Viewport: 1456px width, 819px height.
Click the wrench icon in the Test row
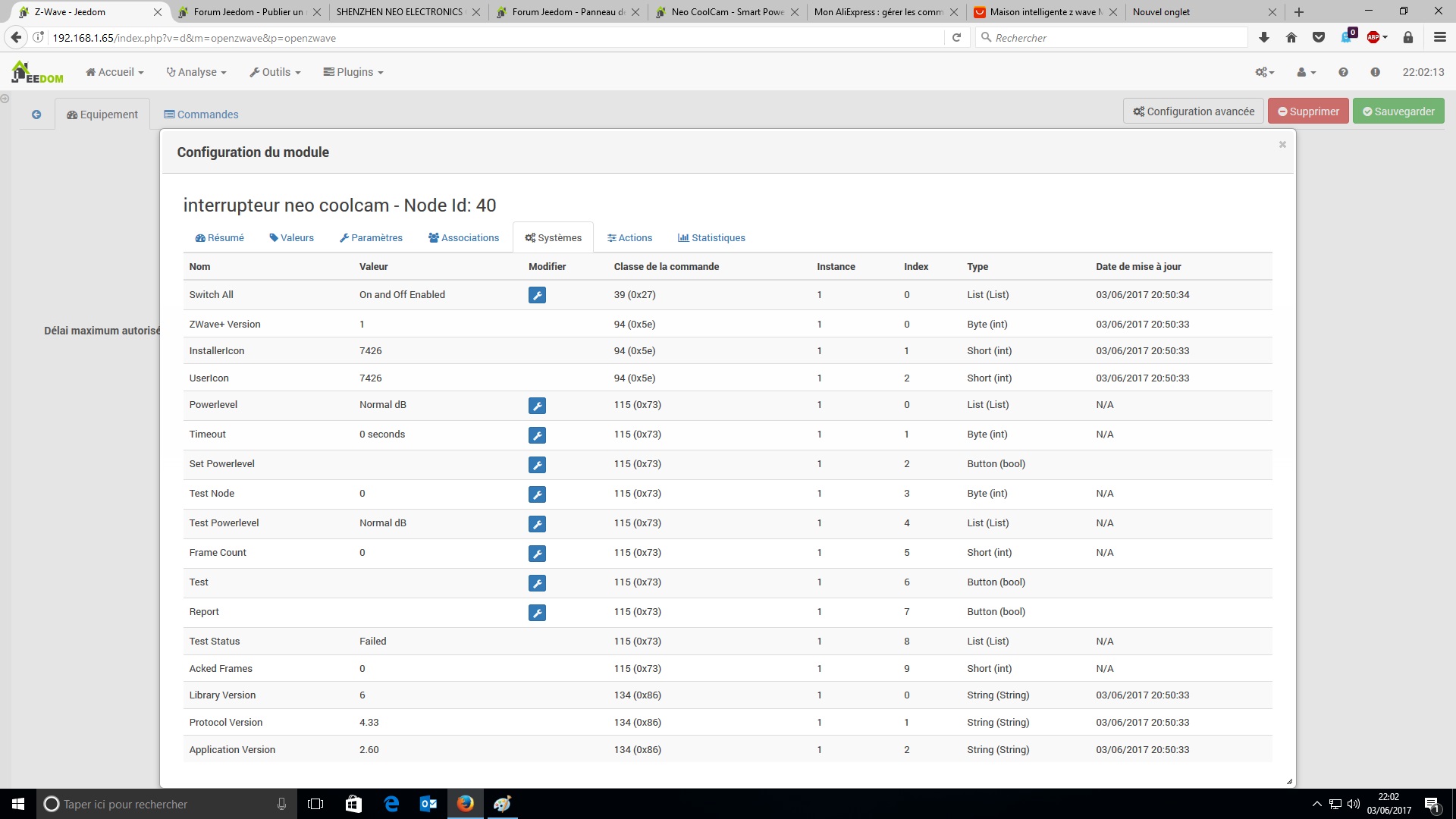click(537, 583)
